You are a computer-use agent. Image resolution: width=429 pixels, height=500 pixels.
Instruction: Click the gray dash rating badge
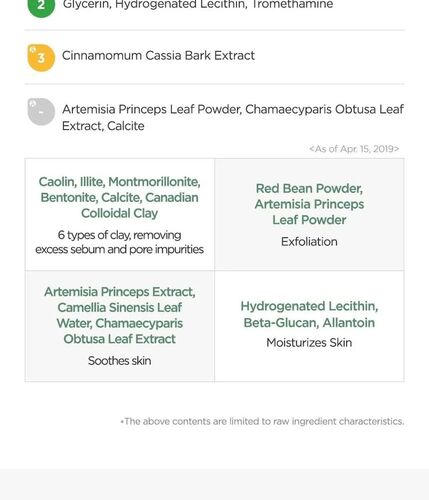coord(41,112)
